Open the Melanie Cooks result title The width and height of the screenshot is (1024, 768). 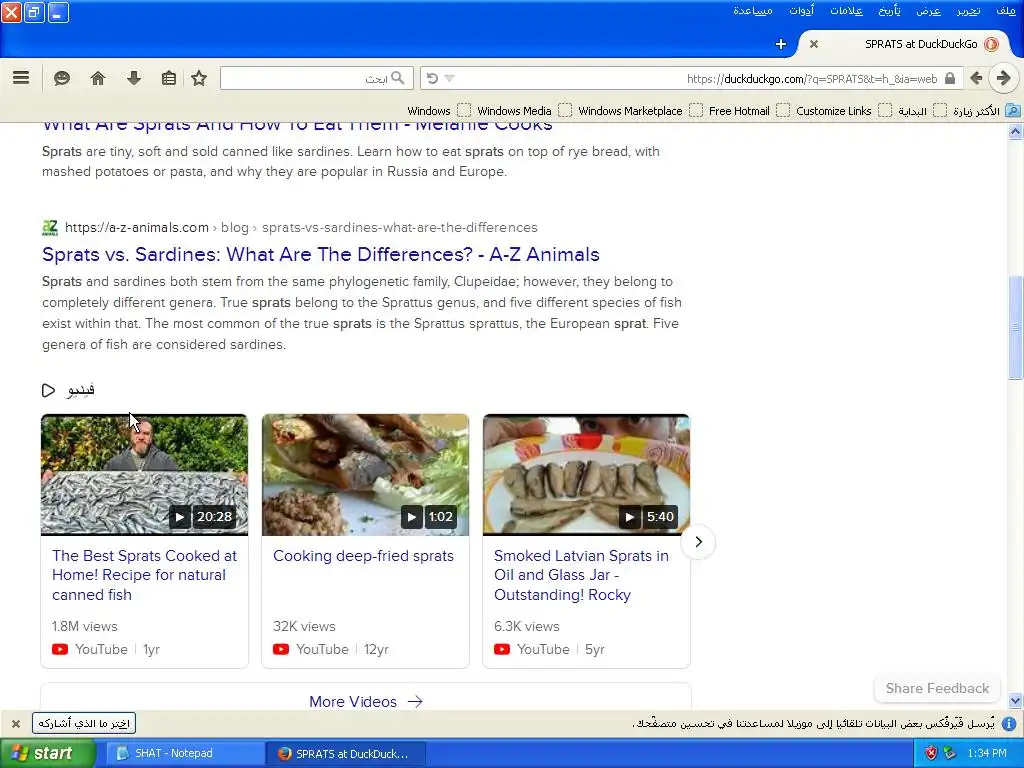297,126
